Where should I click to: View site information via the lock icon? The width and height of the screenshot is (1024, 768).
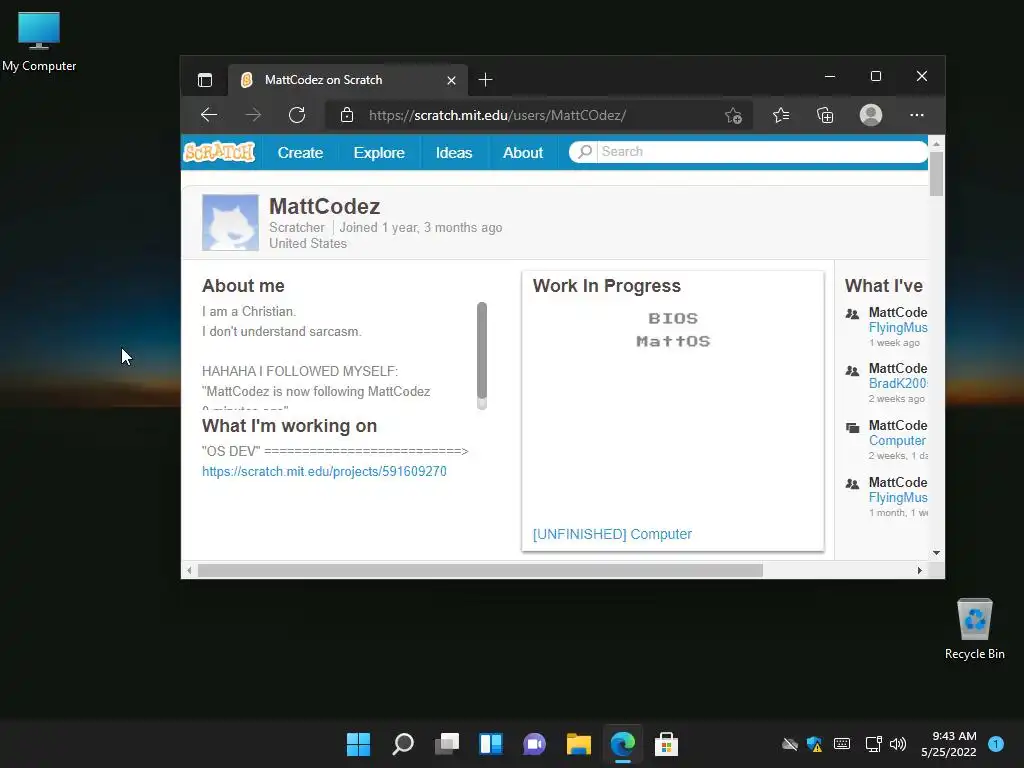point(347,115)
